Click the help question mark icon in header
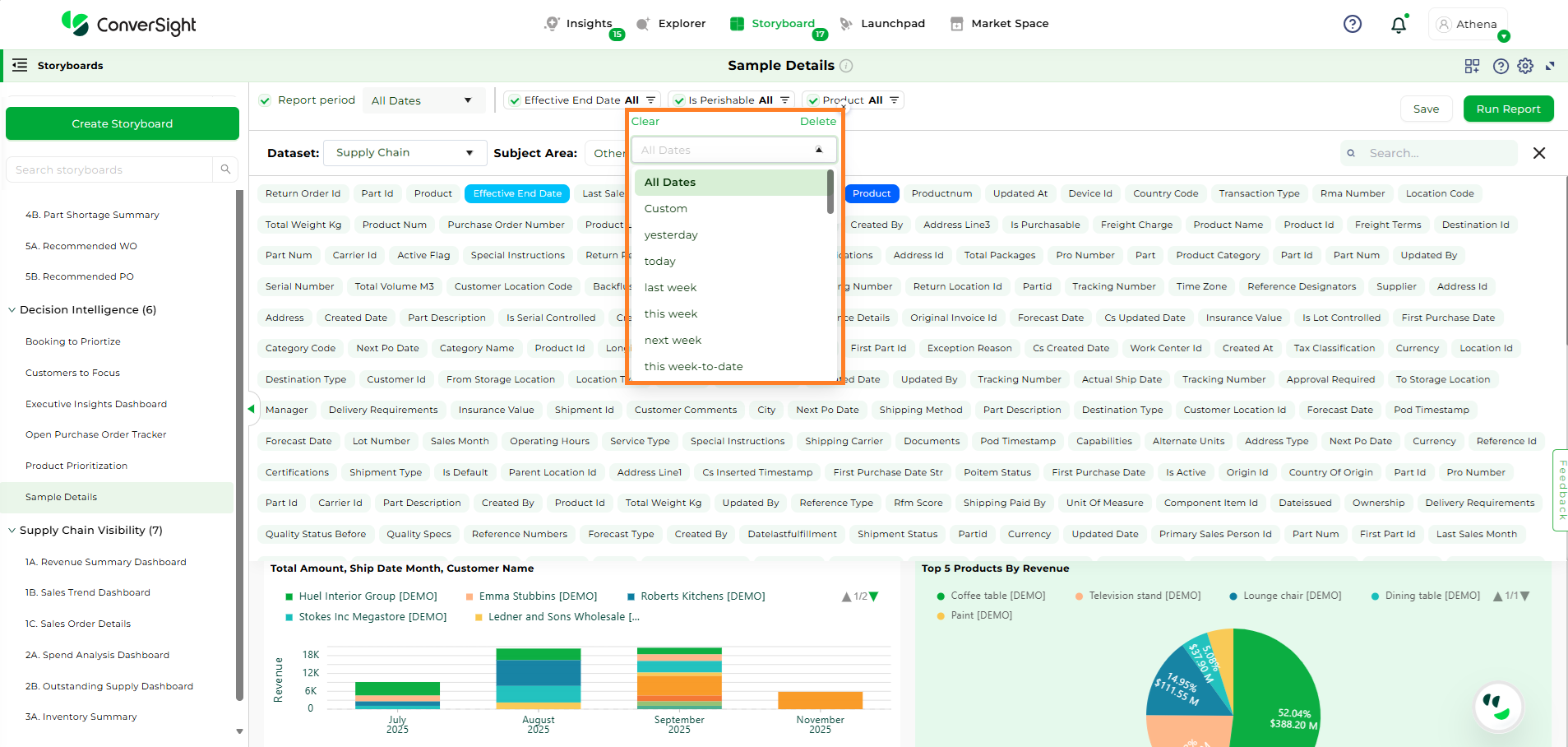The height and width of the screenshot is (747, 1568). click(1352, 24)
